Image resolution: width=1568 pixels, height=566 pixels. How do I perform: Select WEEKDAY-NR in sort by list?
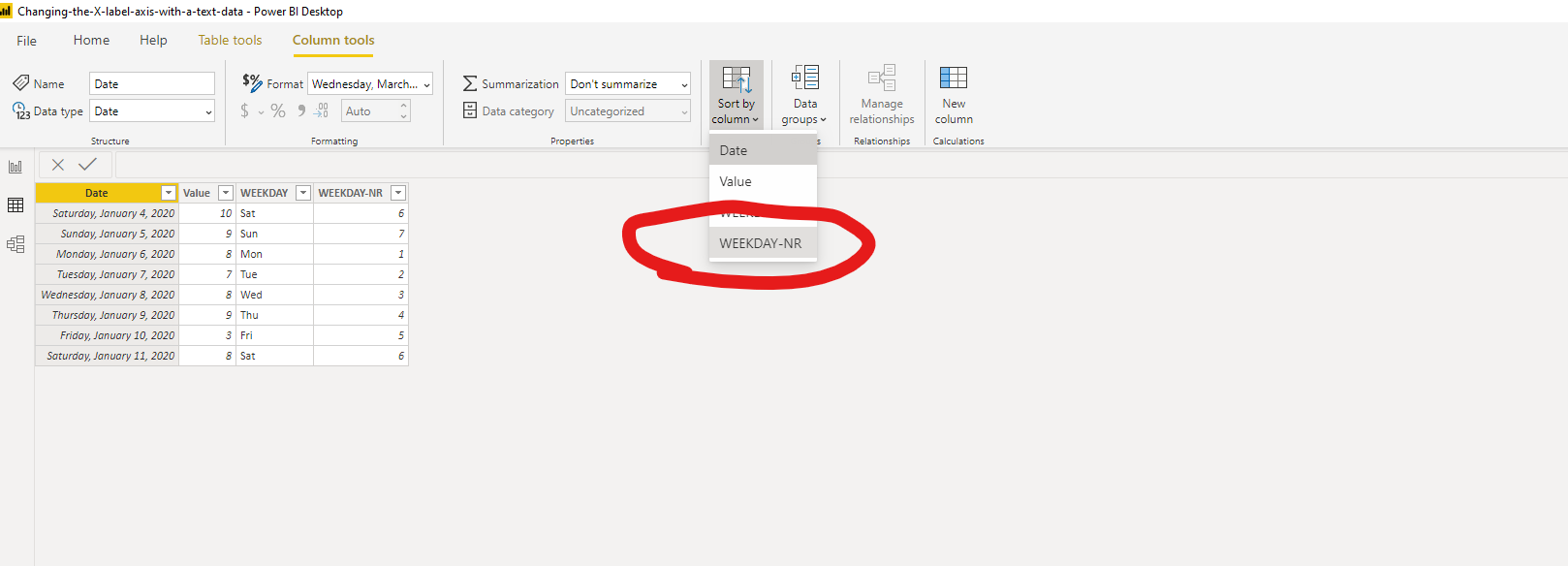[763, 243]
